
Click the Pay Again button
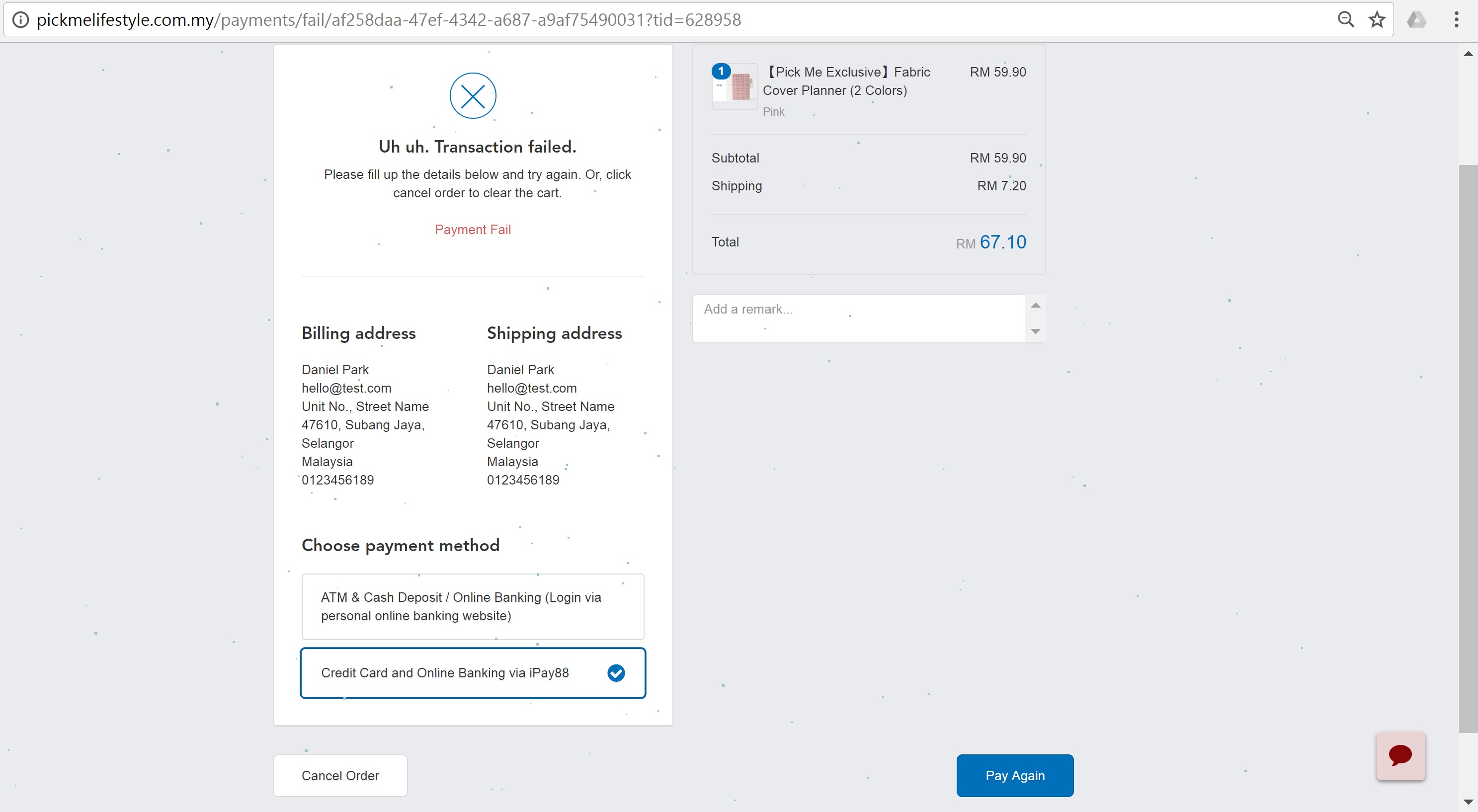point(1014,776)
